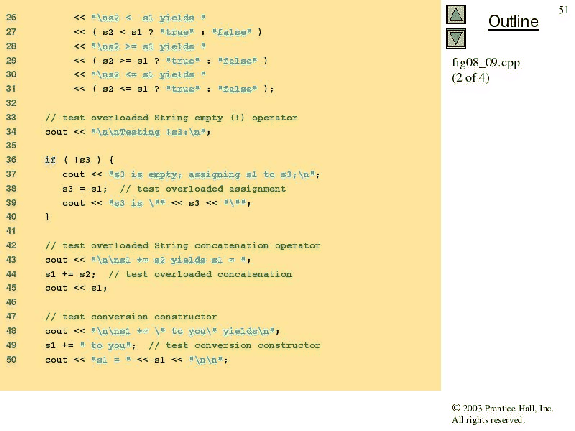The image size is (575, 431).
Task: Click the Prentice Hall copyright notice
Action: (502, 414)
